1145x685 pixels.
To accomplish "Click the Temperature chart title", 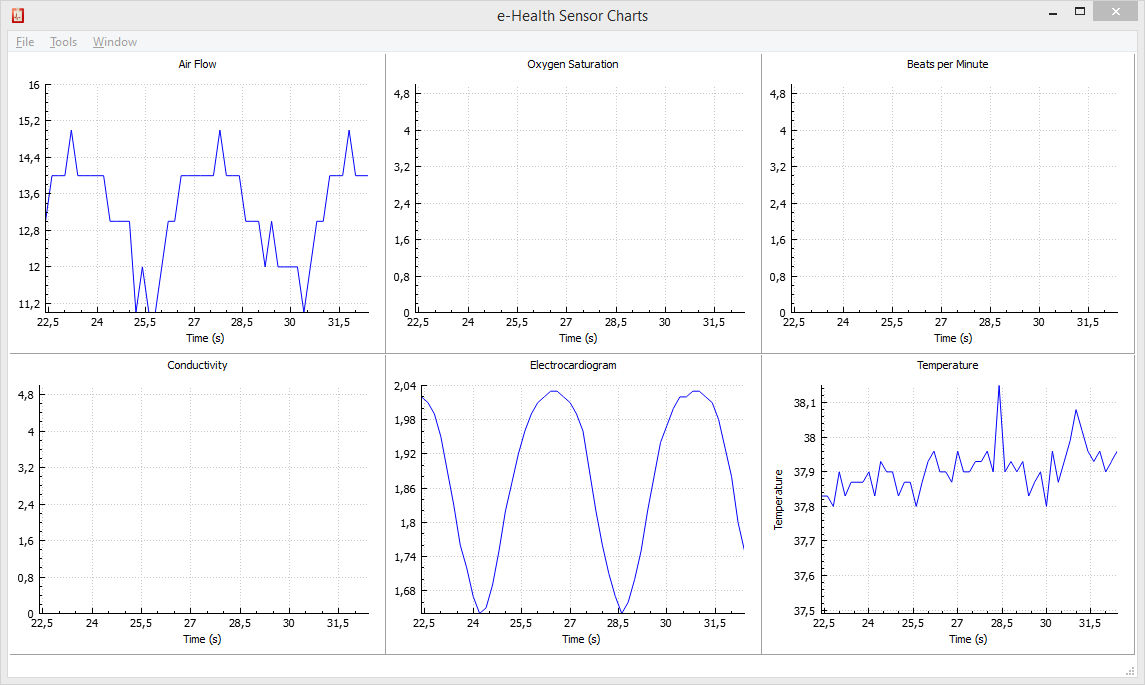I will click(x=947, y=365).
